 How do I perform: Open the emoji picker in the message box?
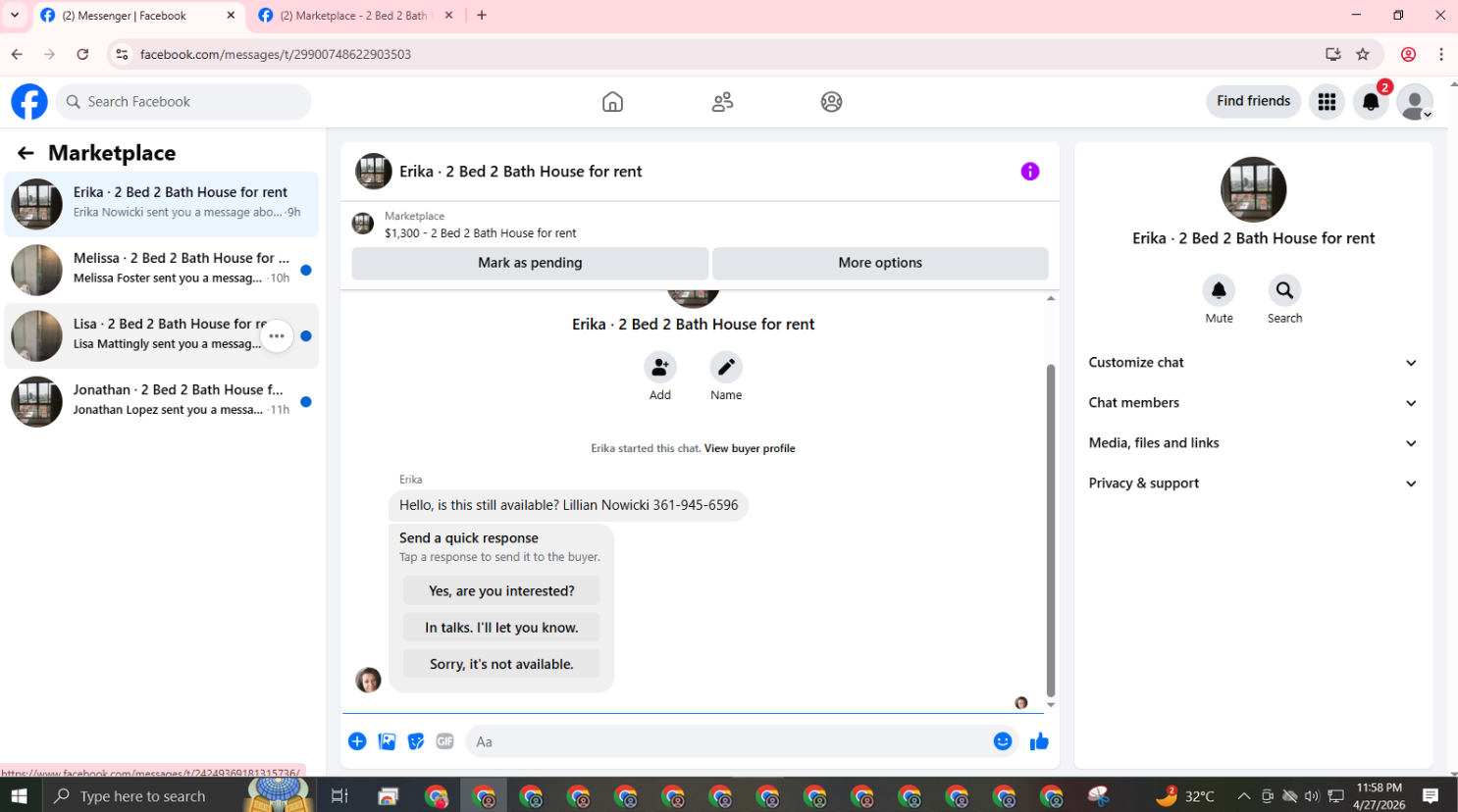coord(1003,741)
